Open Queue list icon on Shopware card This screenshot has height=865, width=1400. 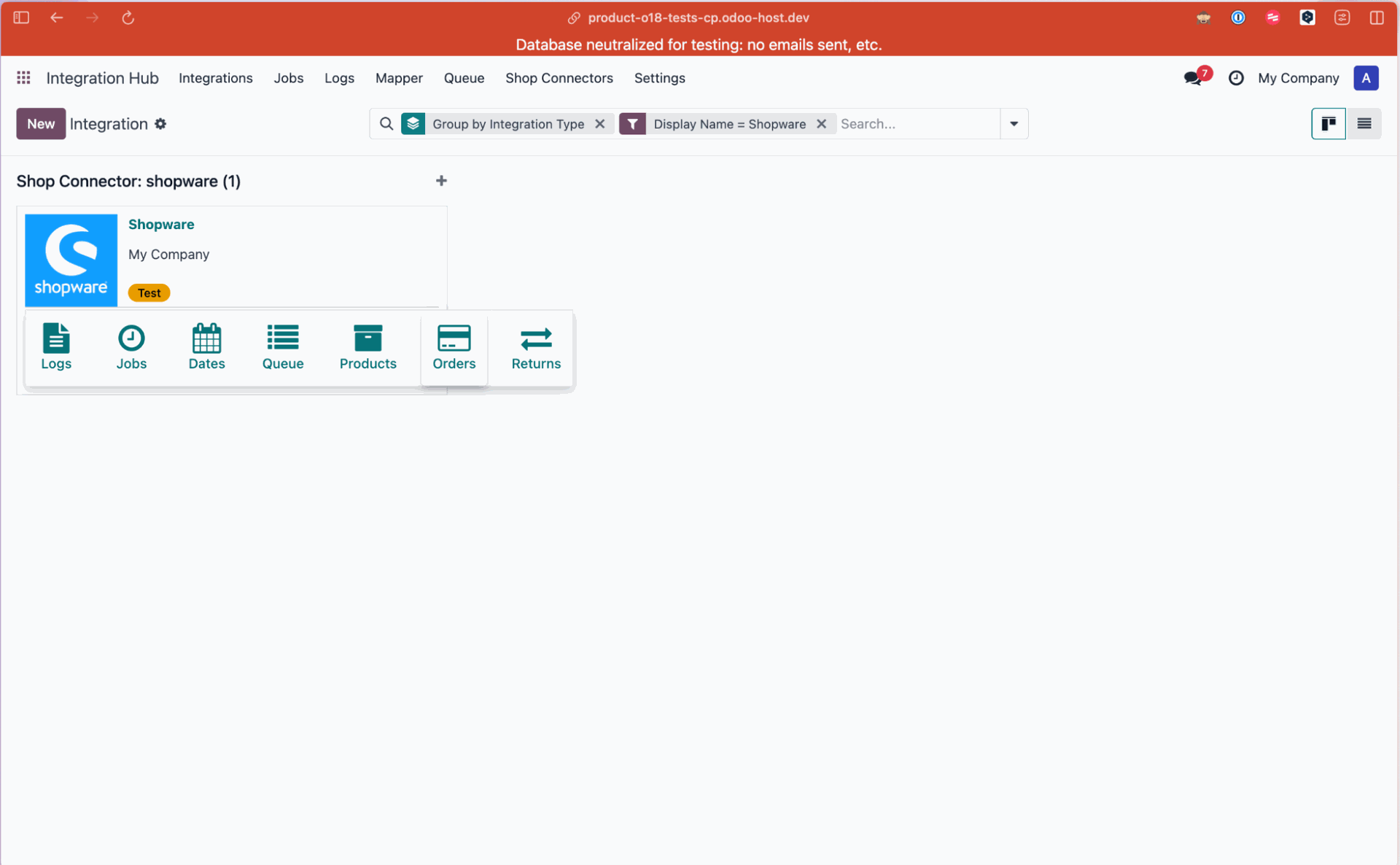click(x=283, y=347)
